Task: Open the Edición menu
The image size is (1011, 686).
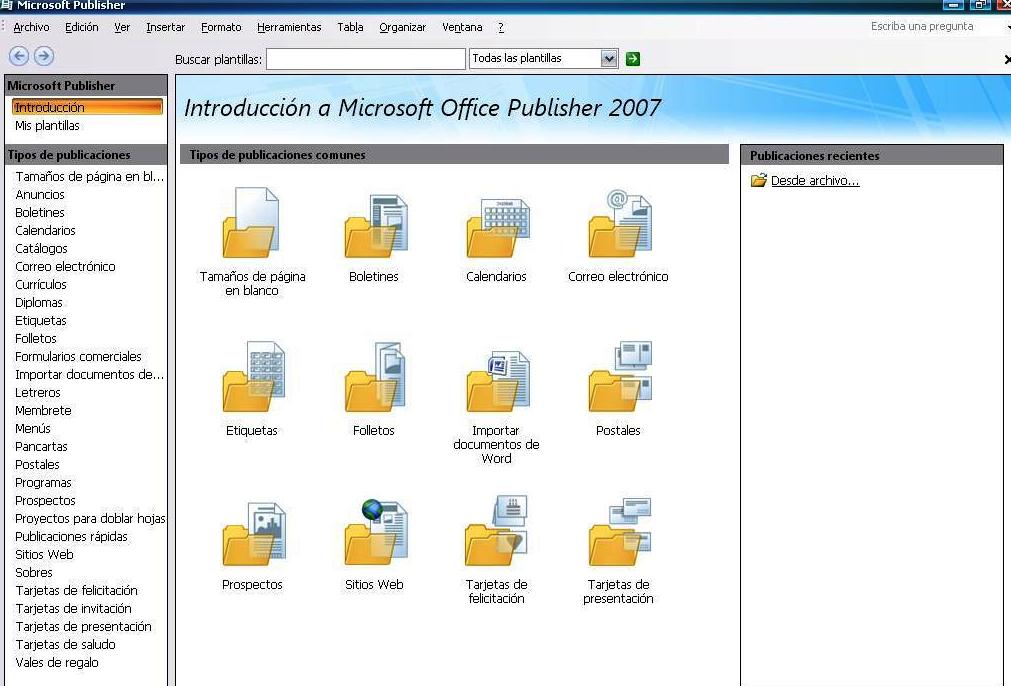Action: click(82, 27)
